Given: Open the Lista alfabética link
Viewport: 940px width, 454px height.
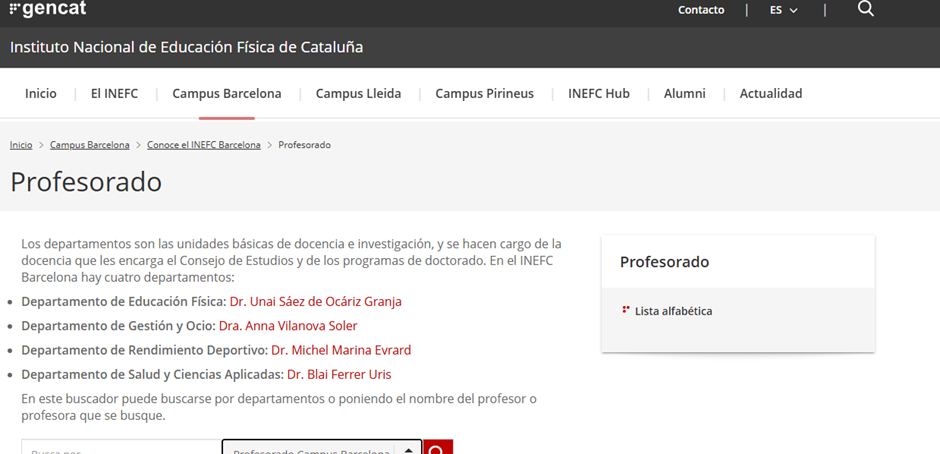Looking at the screenshot, I should 673,311.
